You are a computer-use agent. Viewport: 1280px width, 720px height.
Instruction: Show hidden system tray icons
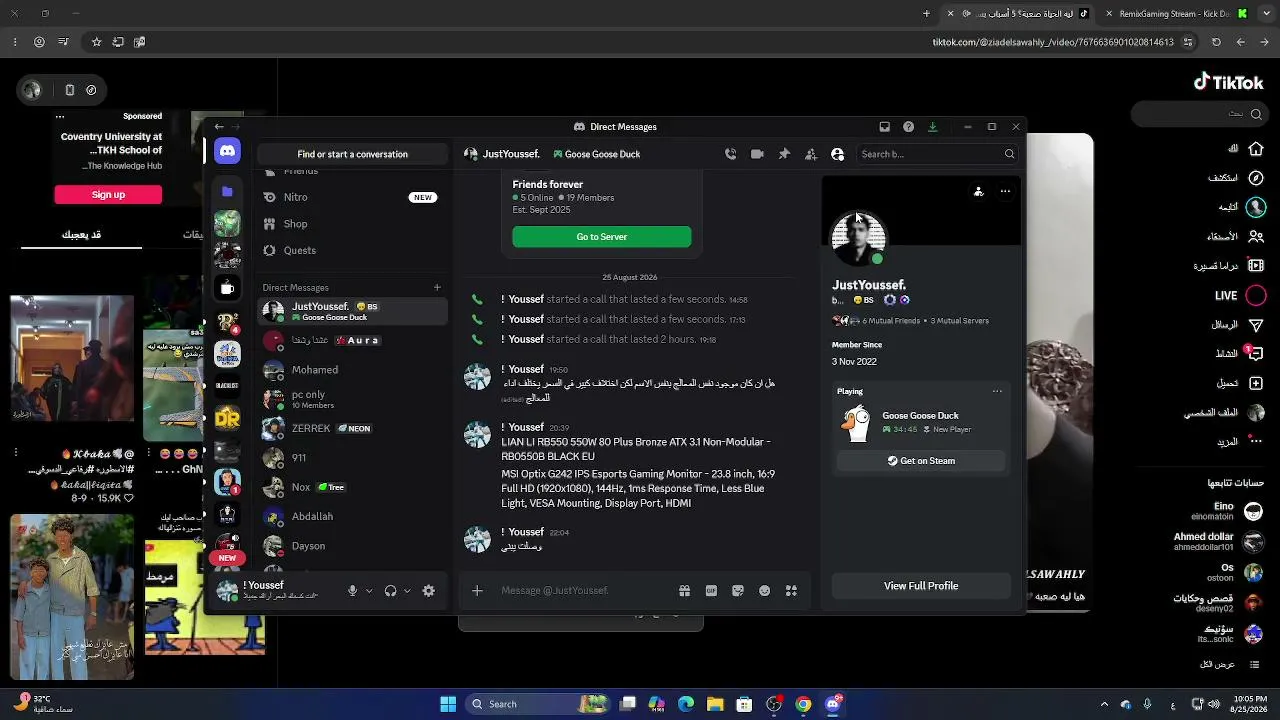coord(1104,704)
